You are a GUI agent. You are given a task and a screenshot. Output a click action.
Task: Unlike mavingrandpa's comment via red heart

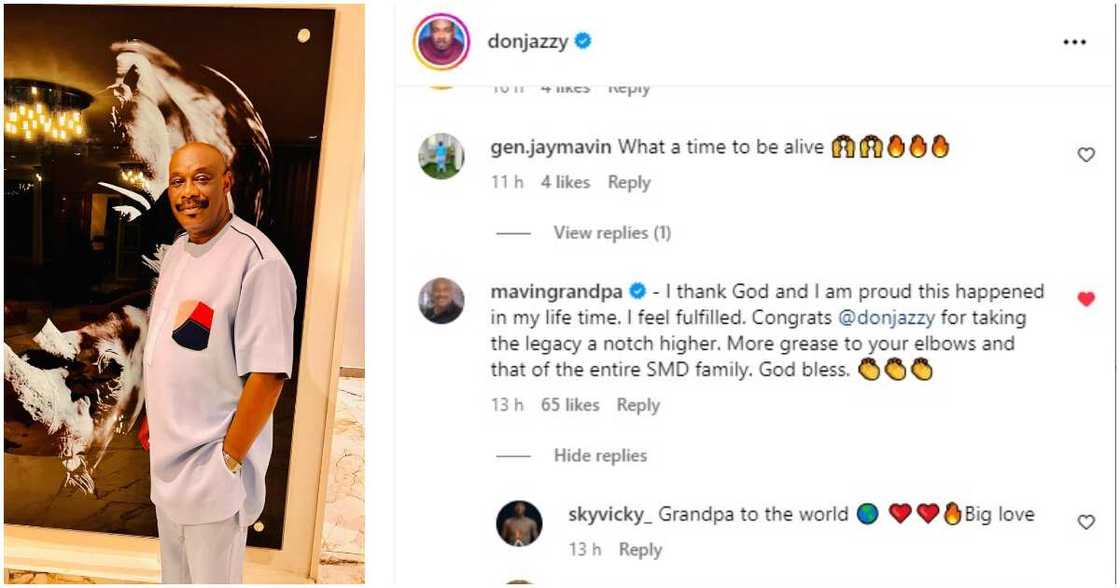point(1086,299)
